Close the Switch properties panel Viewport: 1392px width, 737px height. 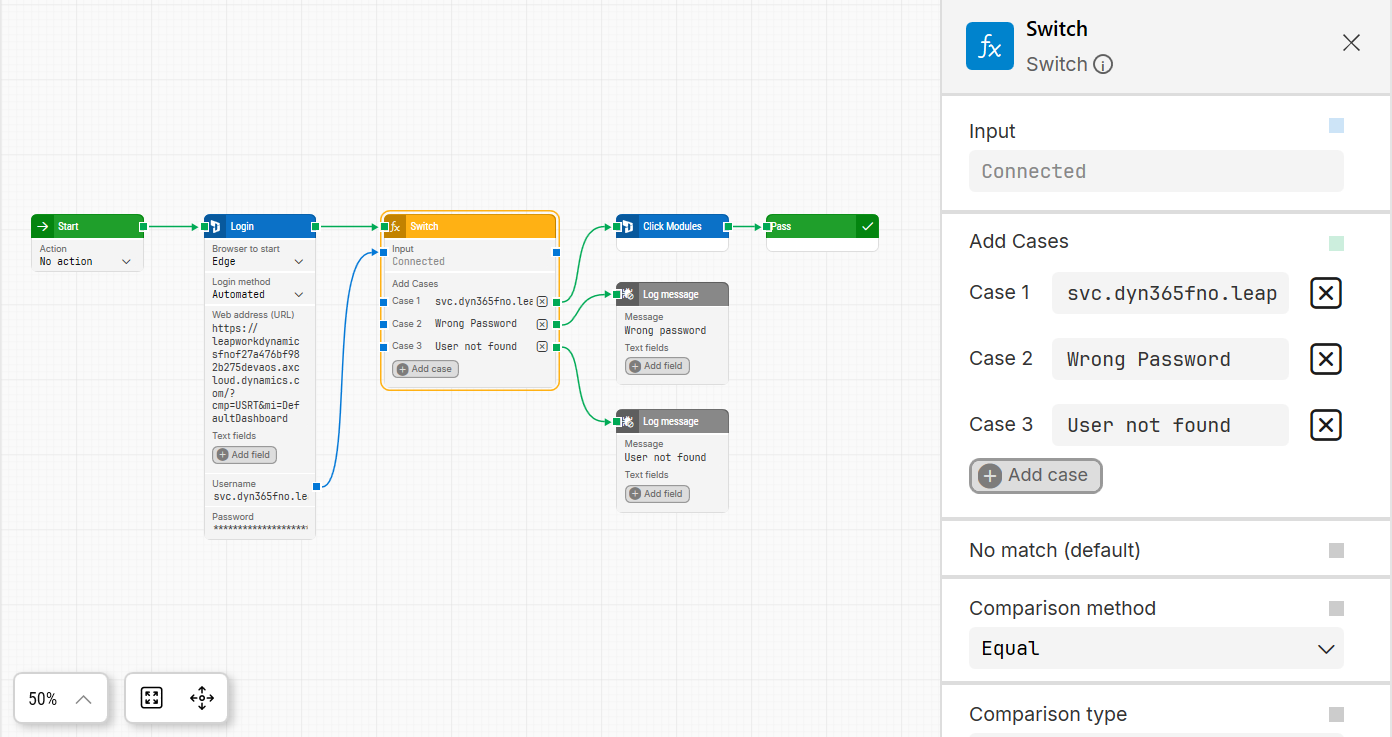pyautogui.click(x=1351, y=42)
